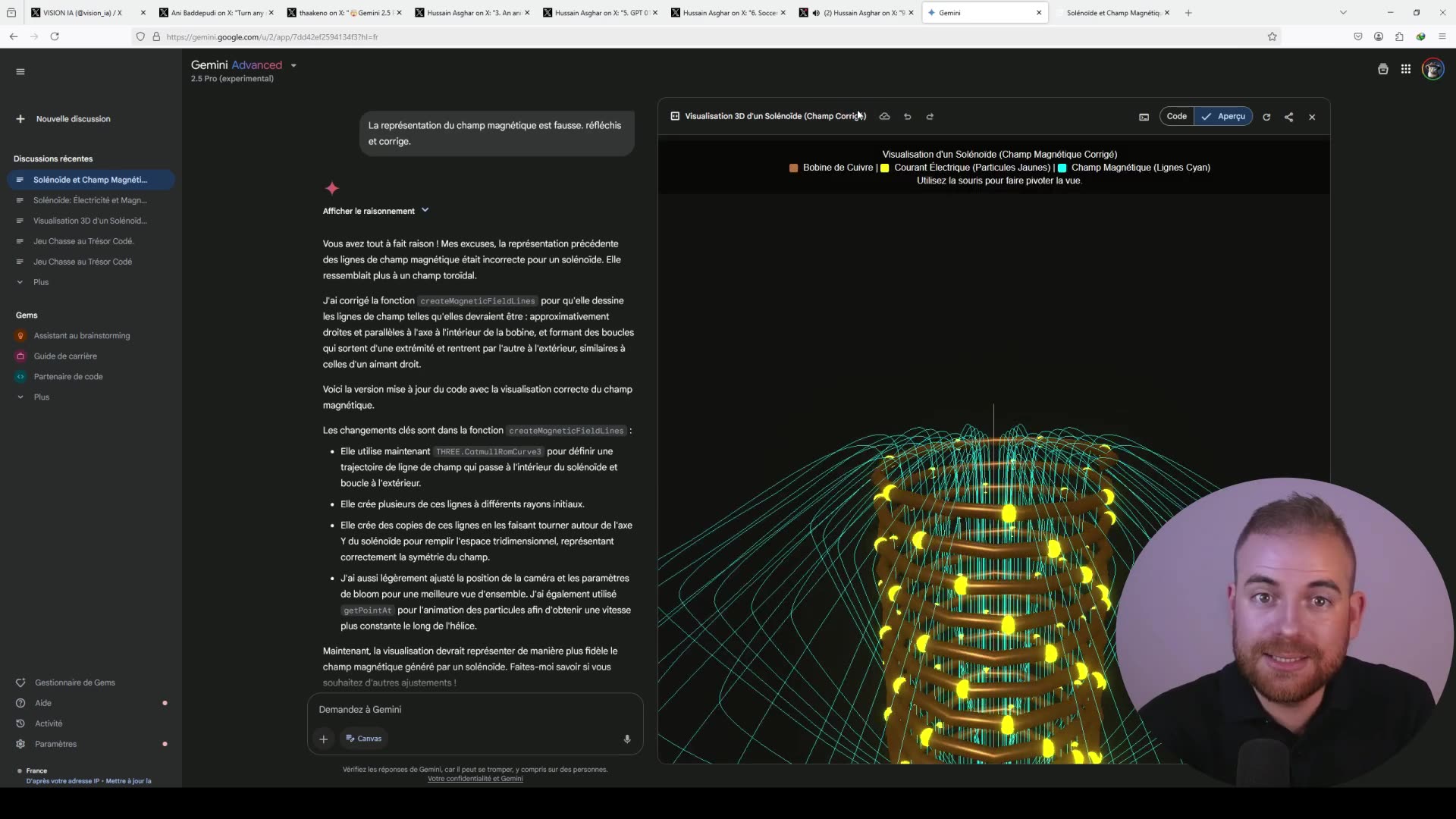Refresh the preview with the reload icon

[x=1266, y=117]
